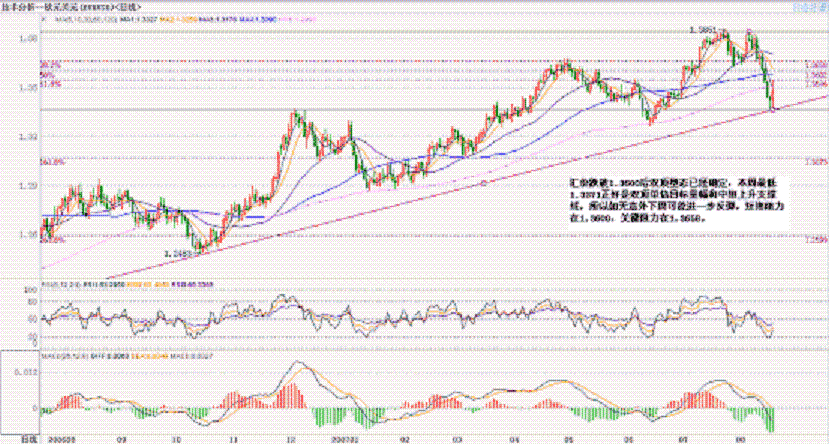Click the 05 month label on the time axis

tap(568, 439)
